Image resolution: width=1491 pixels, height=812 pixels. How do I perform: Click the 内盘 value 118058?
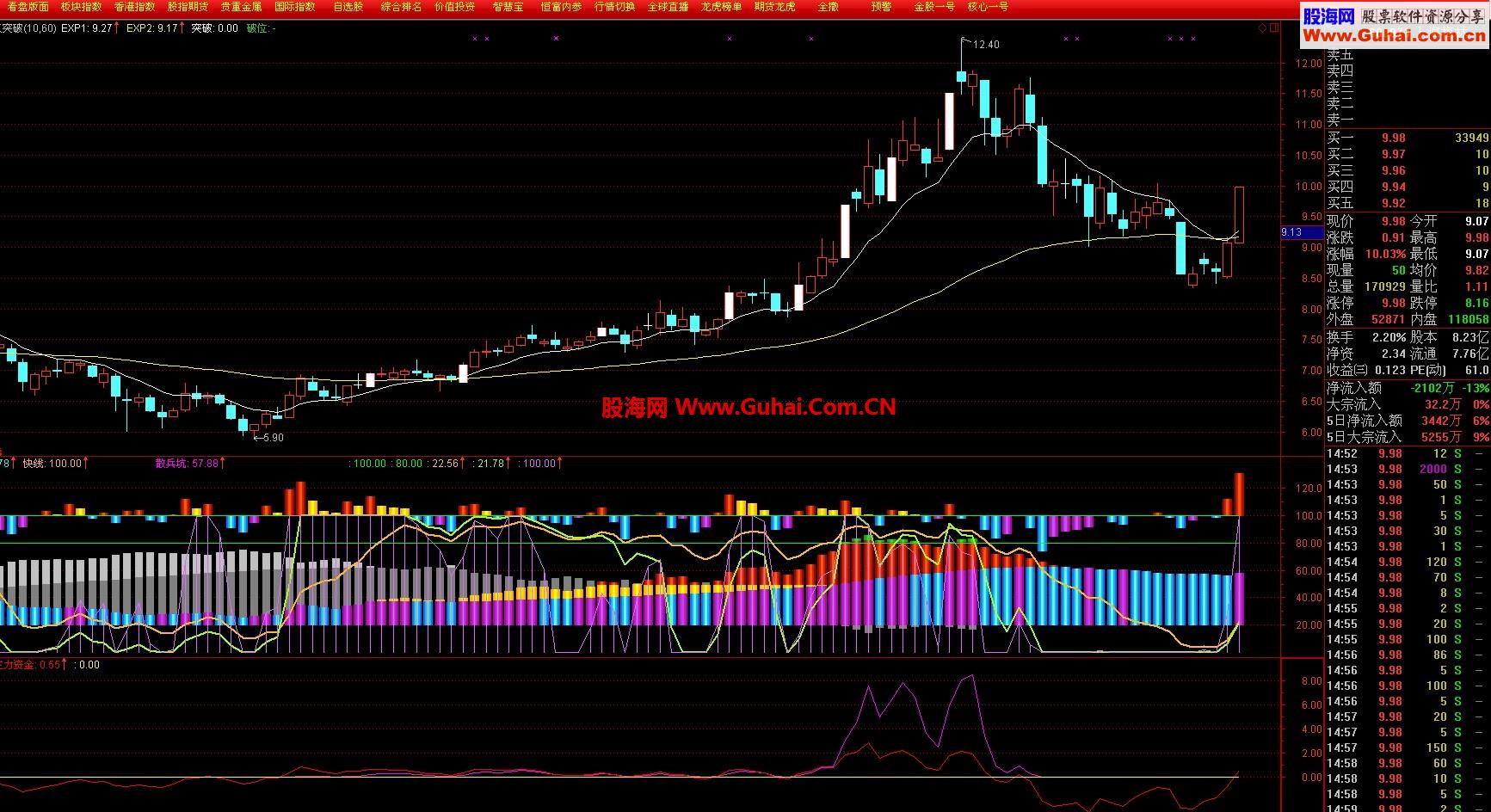tap(1469, 319)
